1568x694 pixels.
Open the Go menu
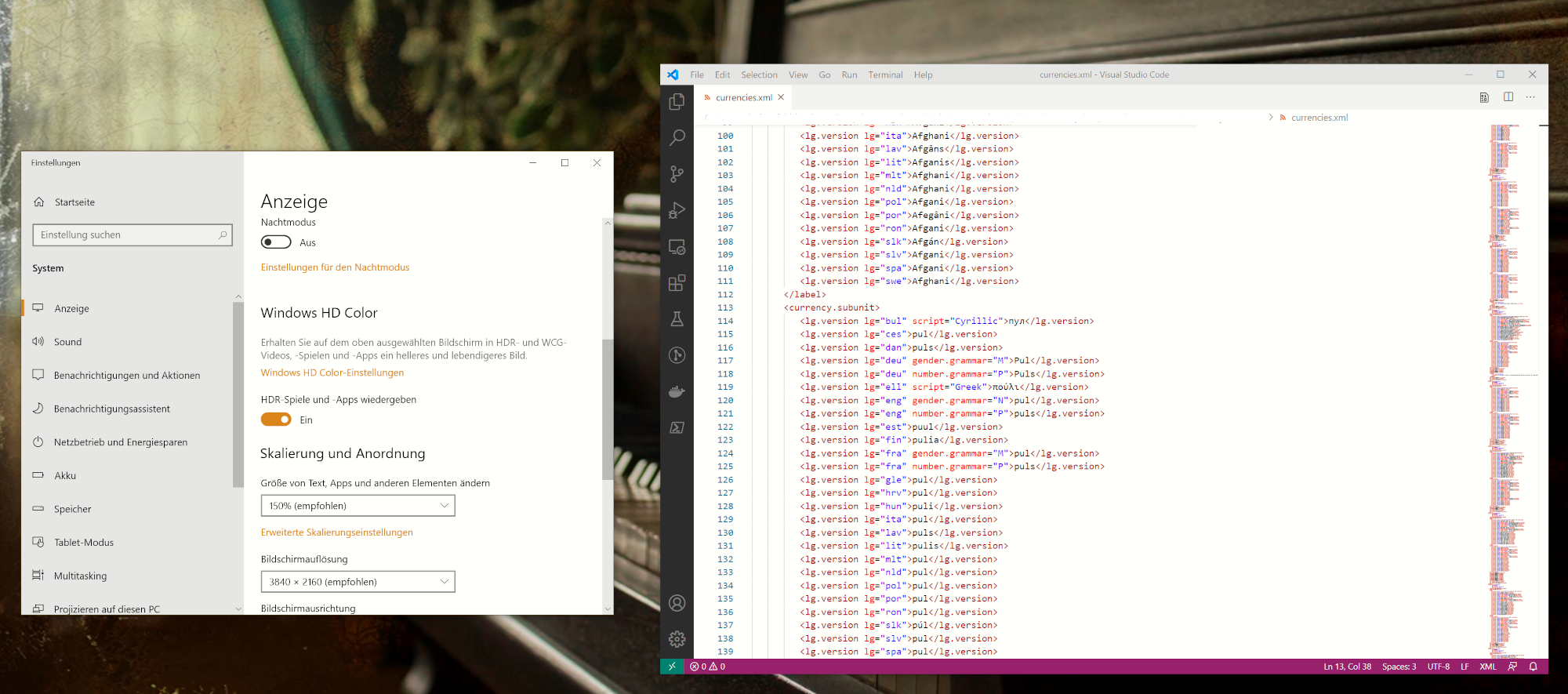click(825, 75)
